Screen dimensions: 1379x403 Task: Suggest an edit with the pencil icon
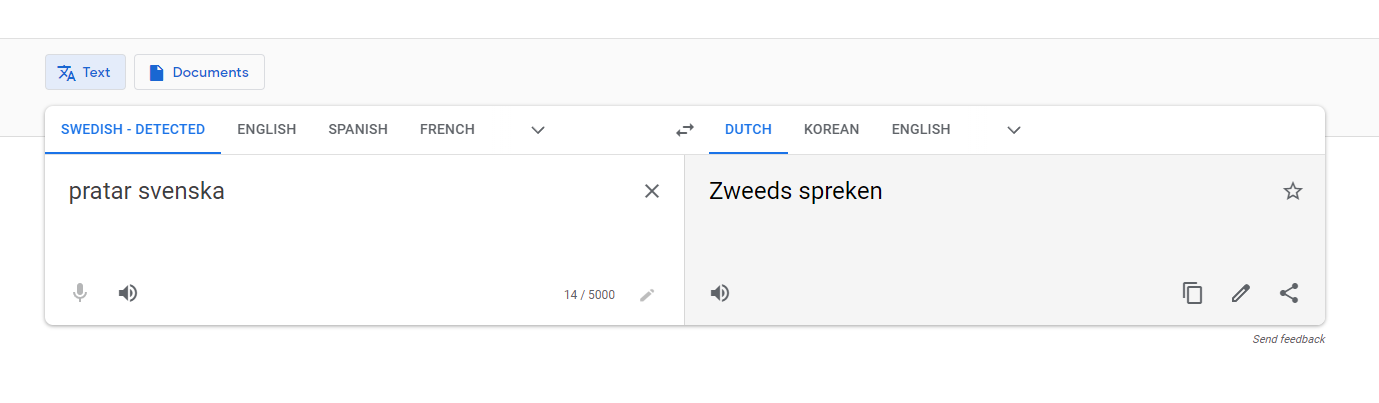pyautogui.click(x=1241, y=293)
